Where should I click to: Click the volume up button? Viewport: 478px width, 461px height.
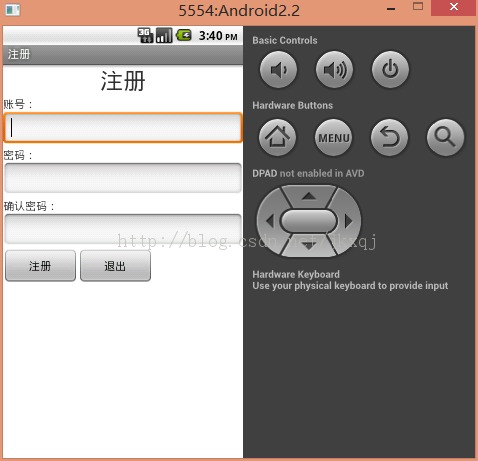pos(334,70)
